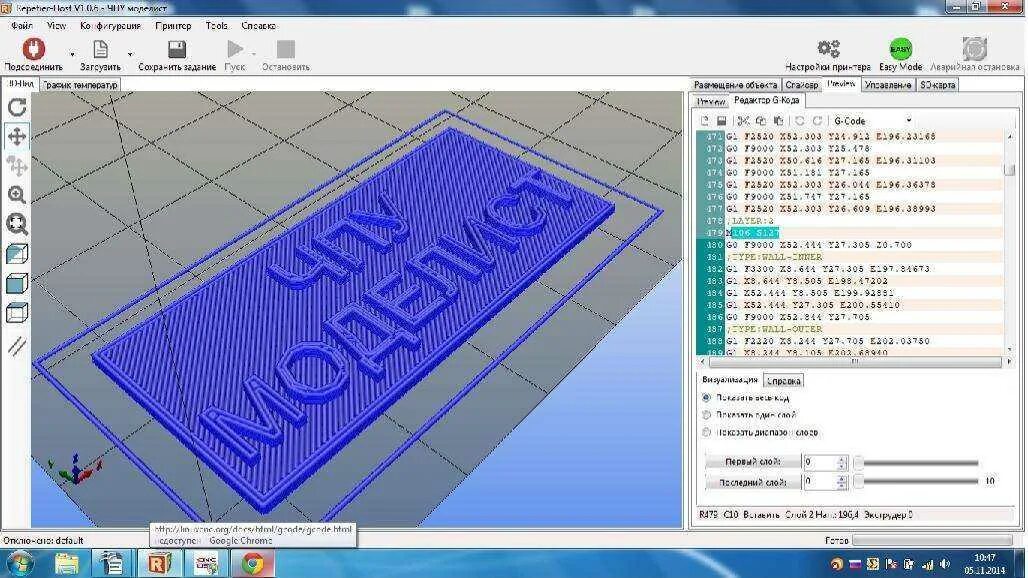Open the Справка menu
The height and width of the screenshot is (578, 1028).
click(x=258, y=26)
